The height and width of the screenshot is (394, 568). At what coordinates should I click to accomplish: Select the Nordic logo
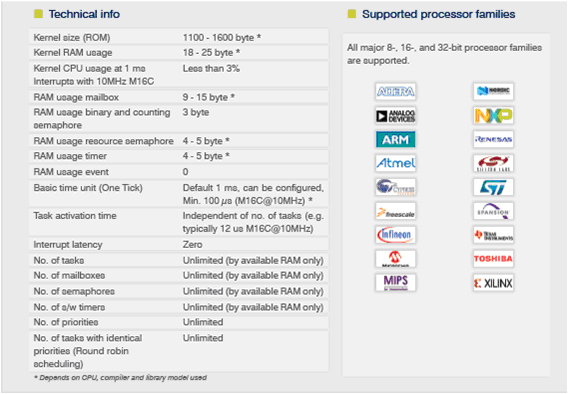point(493,91)
